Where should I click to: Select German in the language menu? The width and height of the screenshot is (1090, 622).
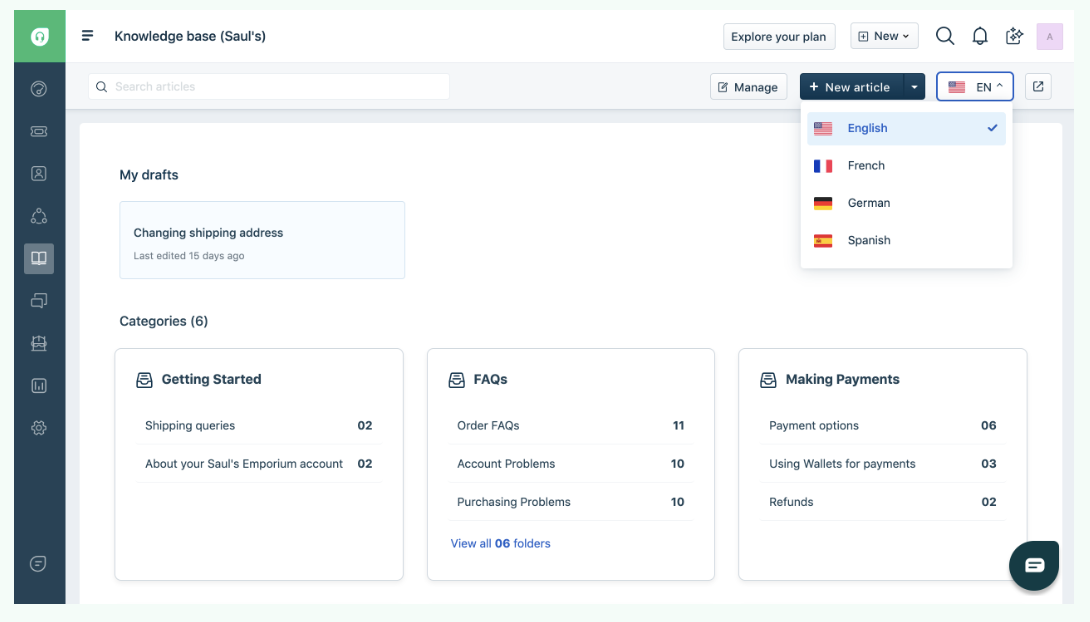point(868,202)
